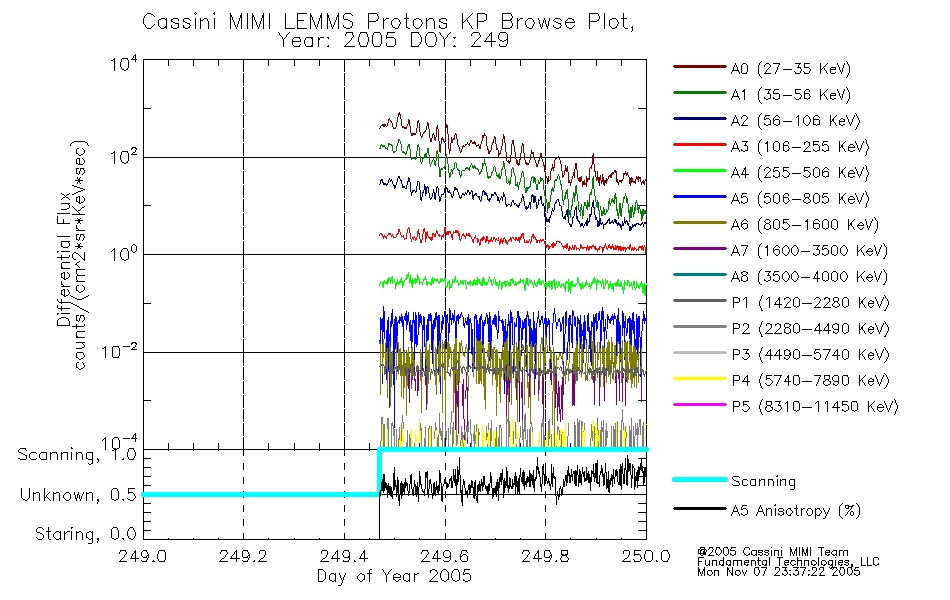Click the y-axis tick label 10^-2
The width and height of the screenshot is (950, 600).
119,350
